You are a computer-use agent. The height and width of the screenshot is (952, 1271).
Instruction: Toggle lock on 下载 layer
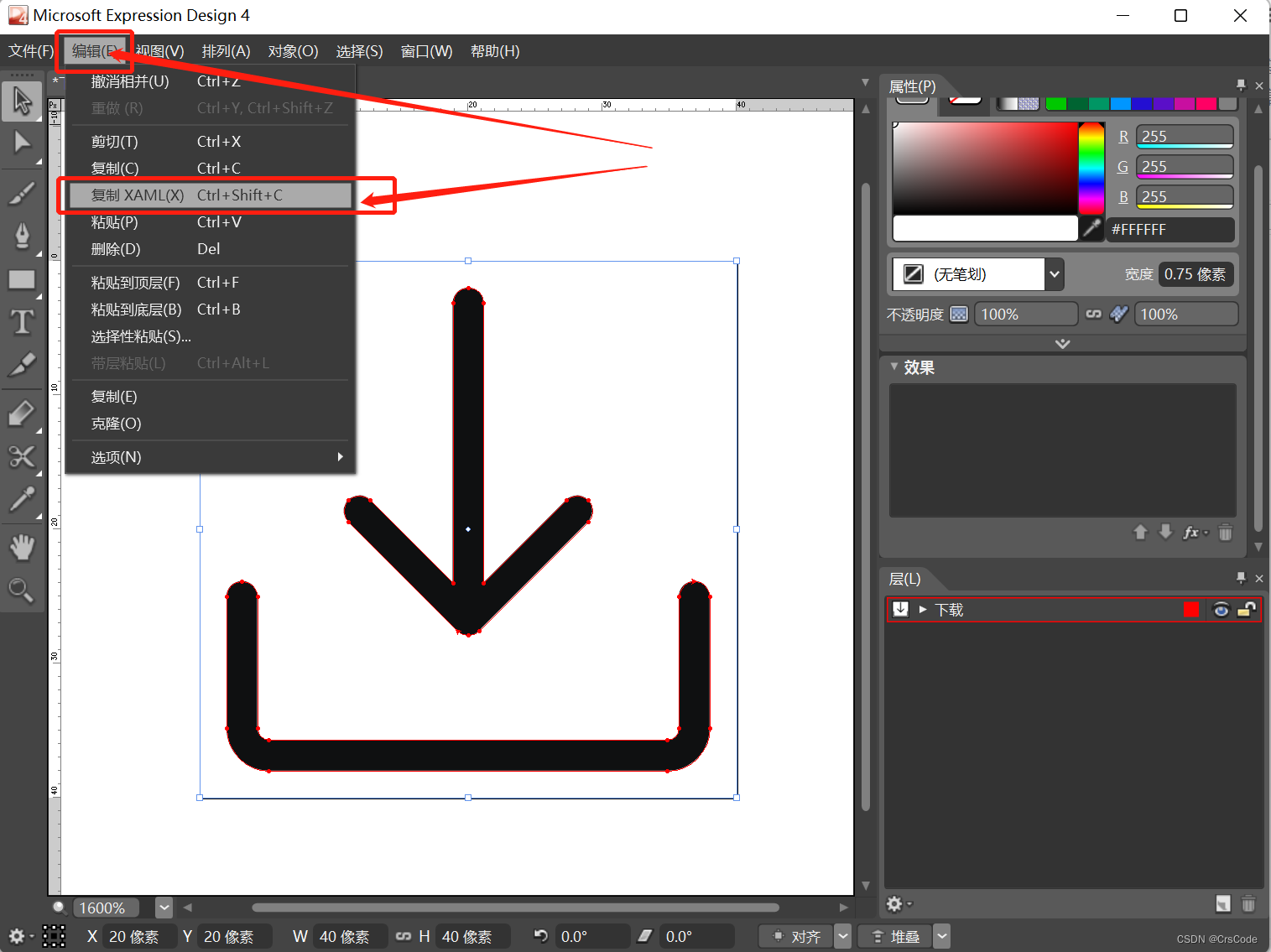[1247, 610]
